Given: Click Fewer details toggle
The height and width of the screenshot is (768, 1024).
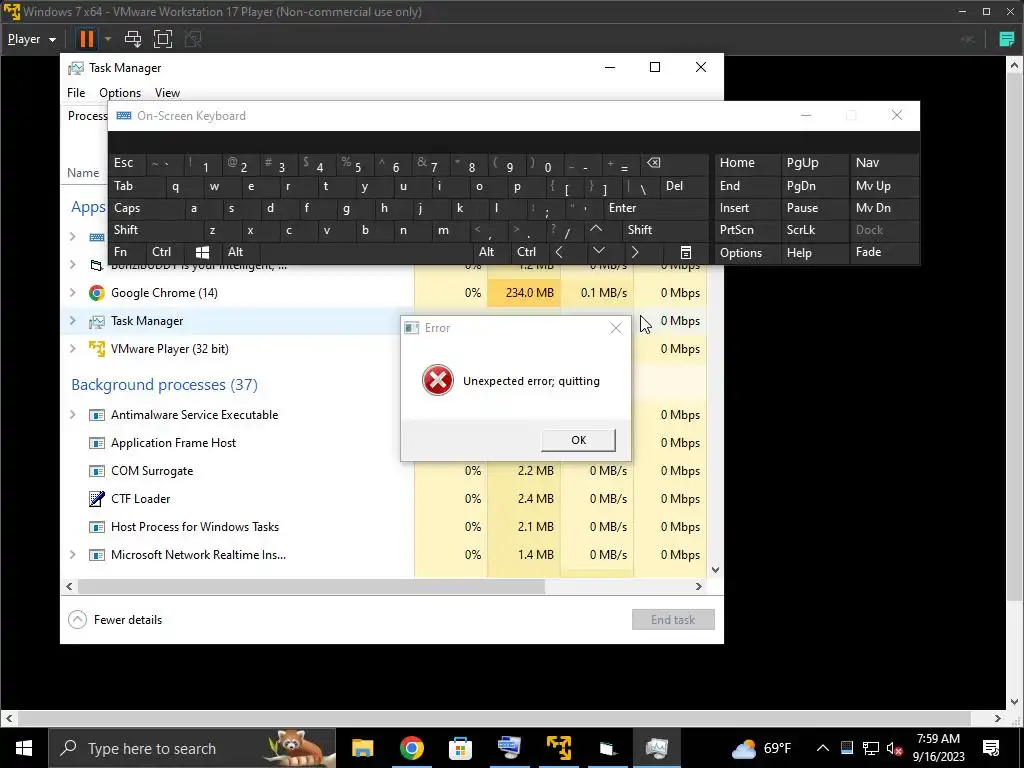Looking at the screenshot, I should click(115, 620).
